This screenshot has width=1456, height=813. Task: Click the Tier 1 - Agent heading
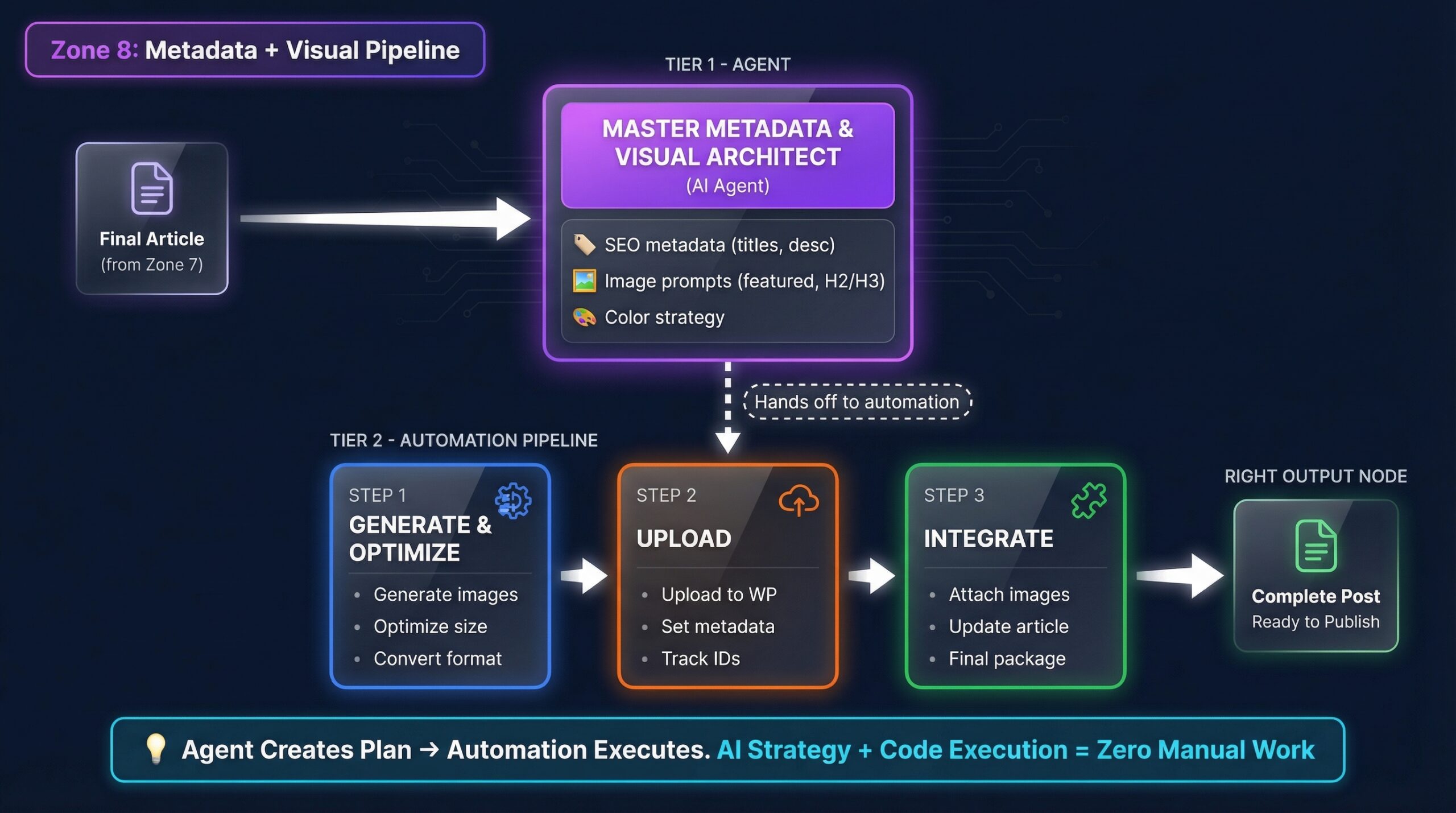tap(727, 64)
